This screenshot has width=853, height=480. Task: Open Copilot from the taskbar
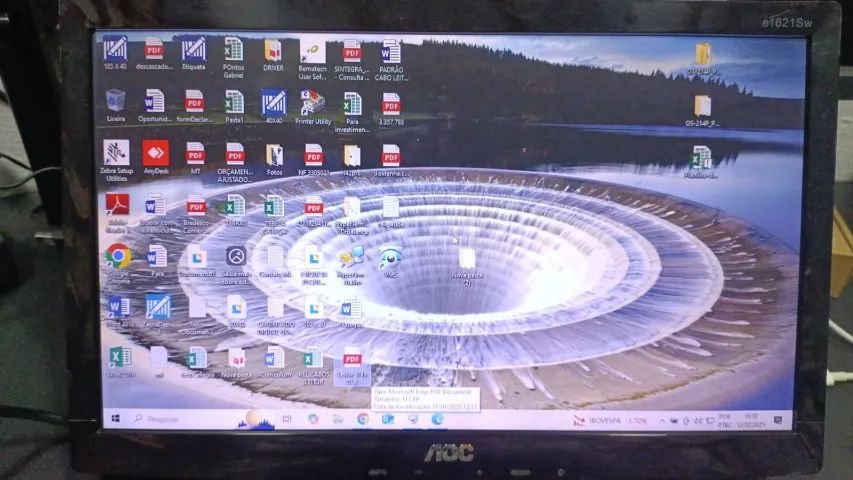[x=313, y=419]
